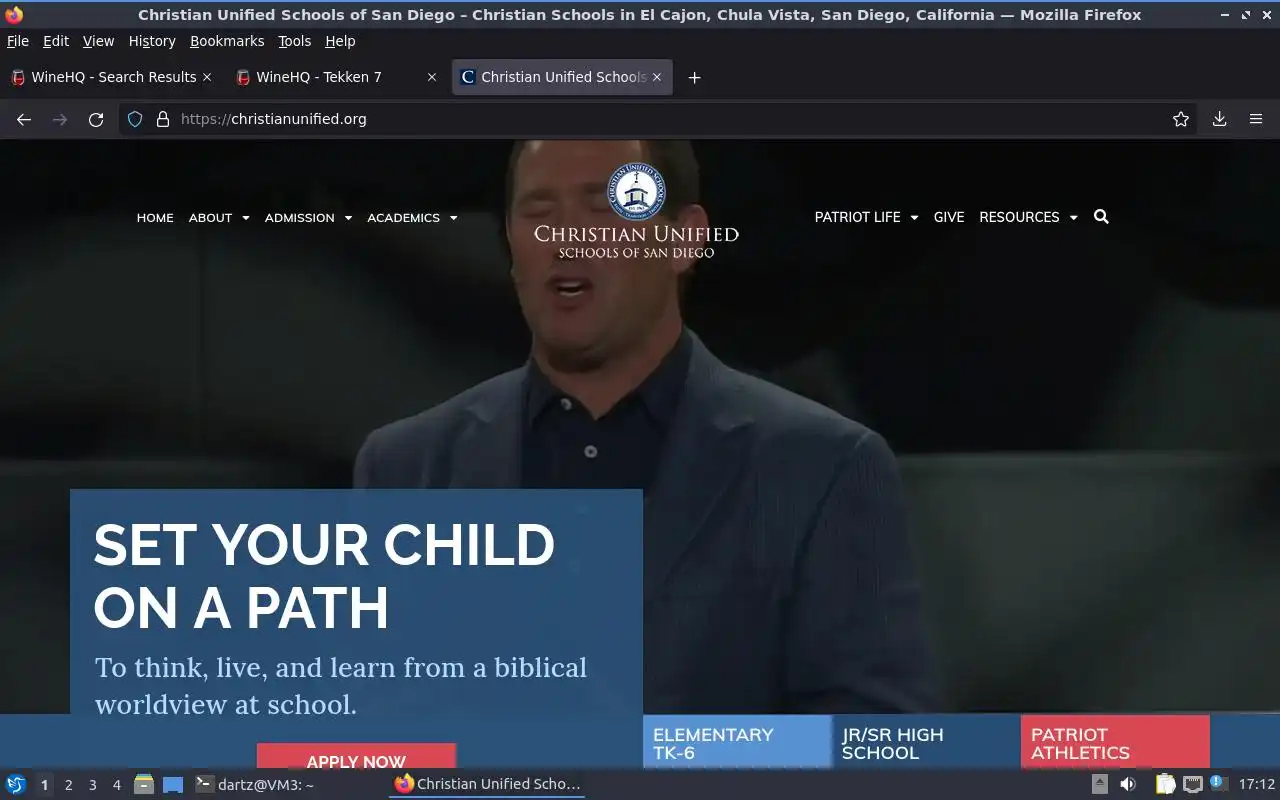Open a new tab with plus button

(694, 77)
